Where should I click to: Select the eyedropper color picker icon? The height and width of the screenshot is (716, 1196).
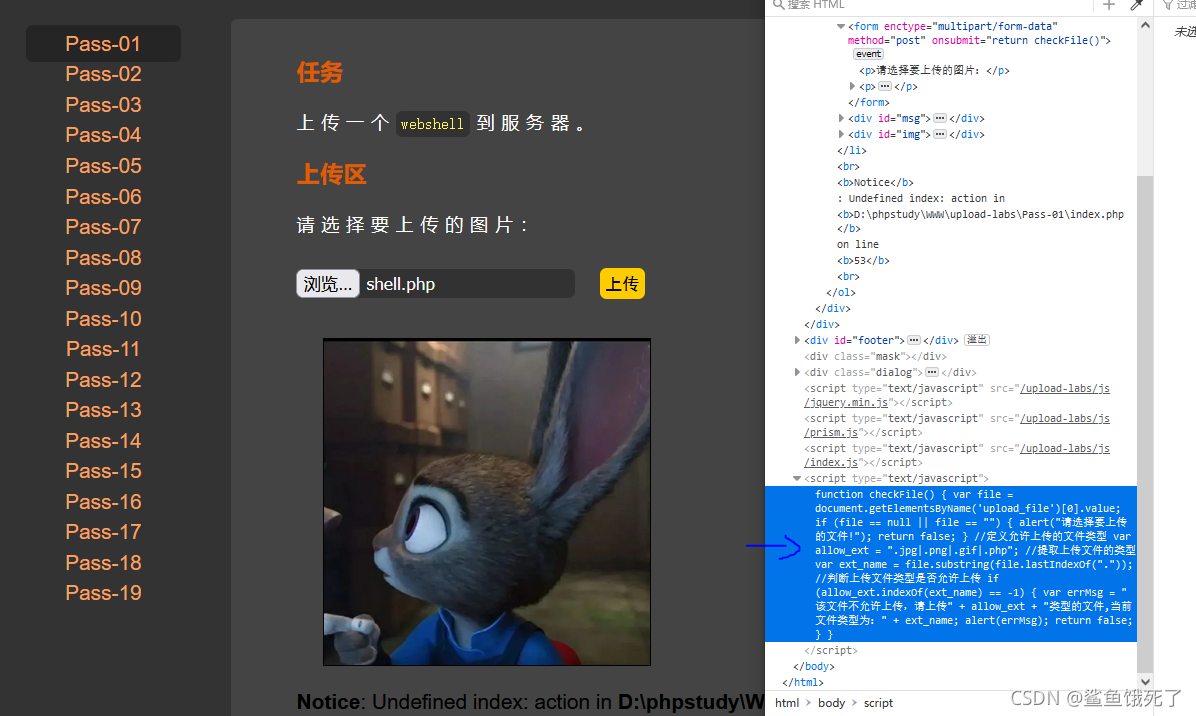point(1137,5)
